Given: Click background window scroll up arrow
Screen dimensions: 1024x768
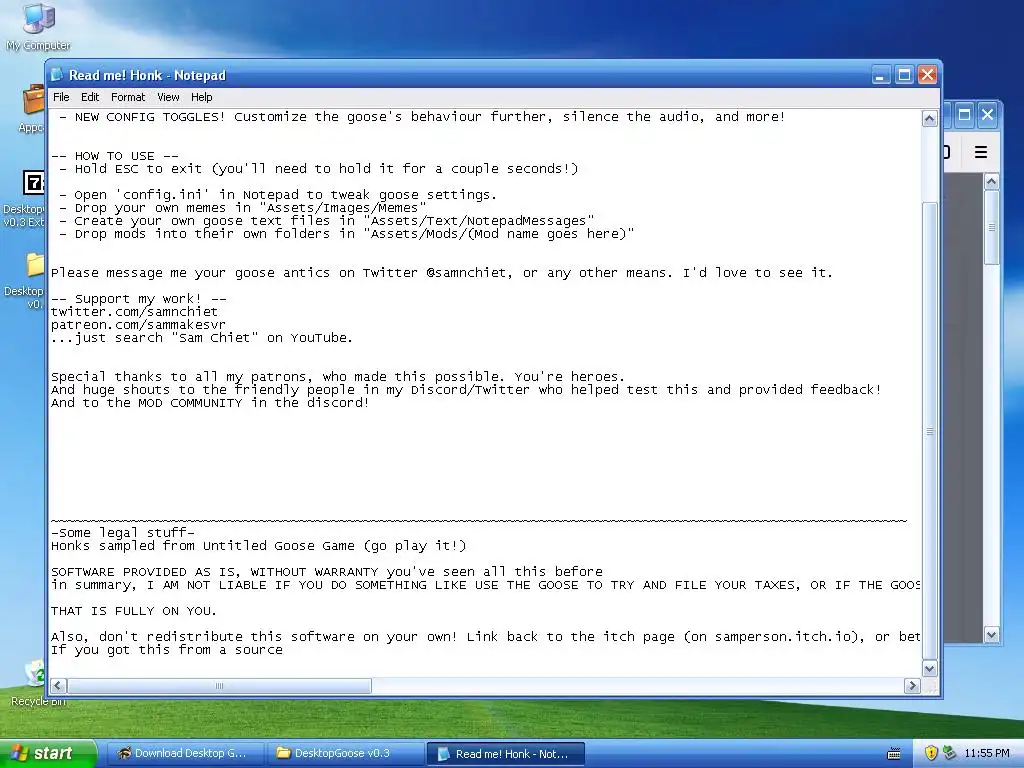Looking at the screenshot, I should point(991,182).
